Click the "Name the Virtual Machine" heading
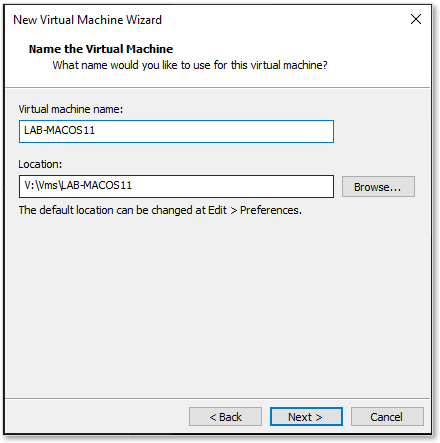The height and width of the screenshot is (443, 440). 101,49
